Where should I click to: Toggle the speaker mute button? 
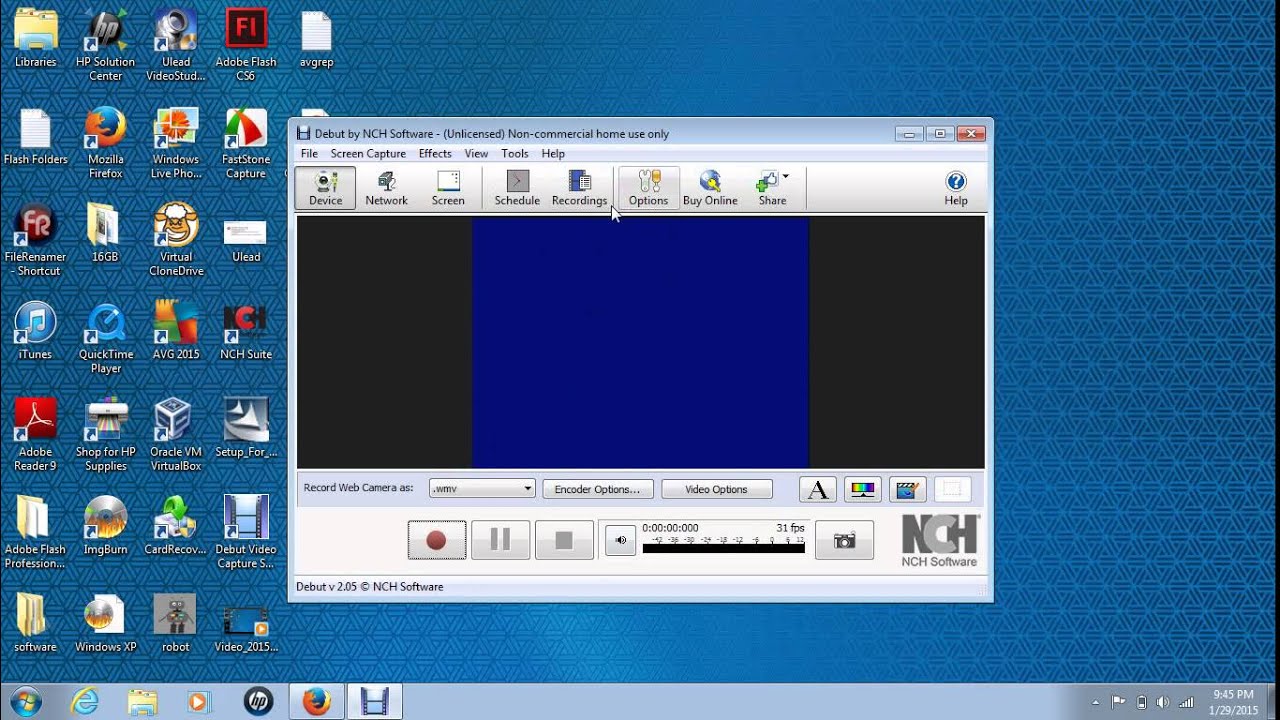(620, 540)
